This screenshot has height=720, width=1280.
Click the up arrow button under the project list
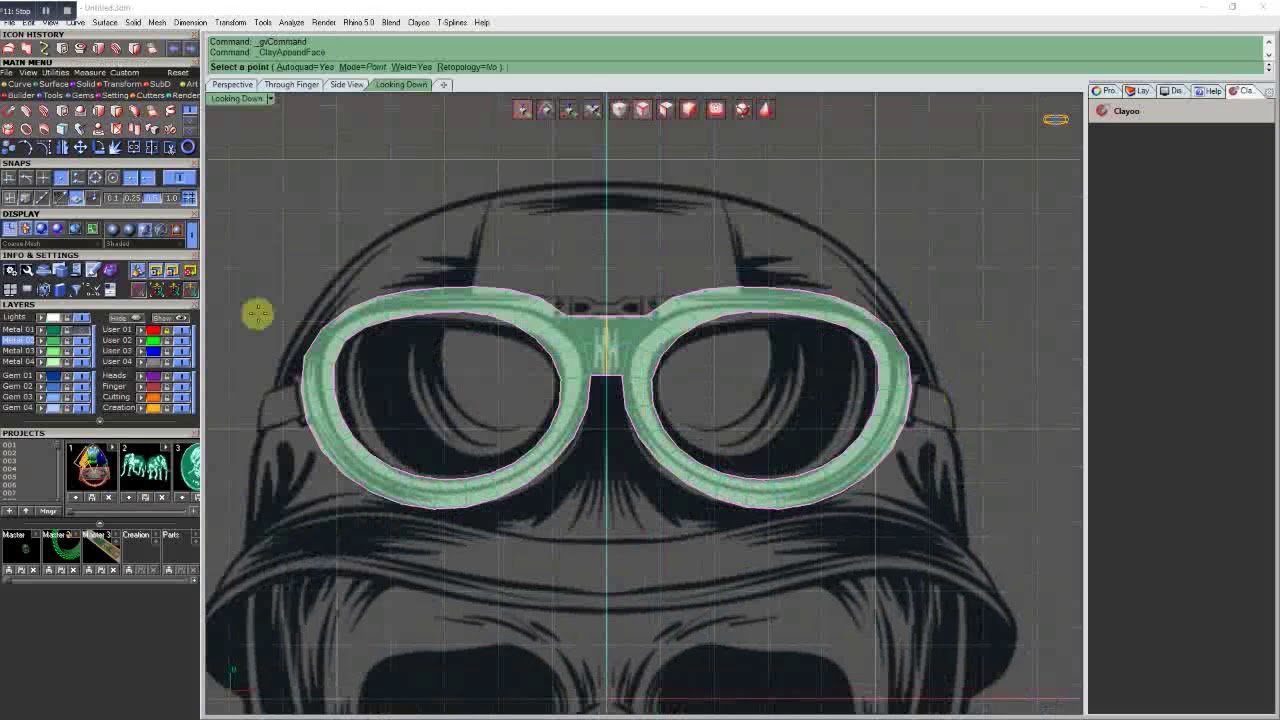tap(26, 511)
